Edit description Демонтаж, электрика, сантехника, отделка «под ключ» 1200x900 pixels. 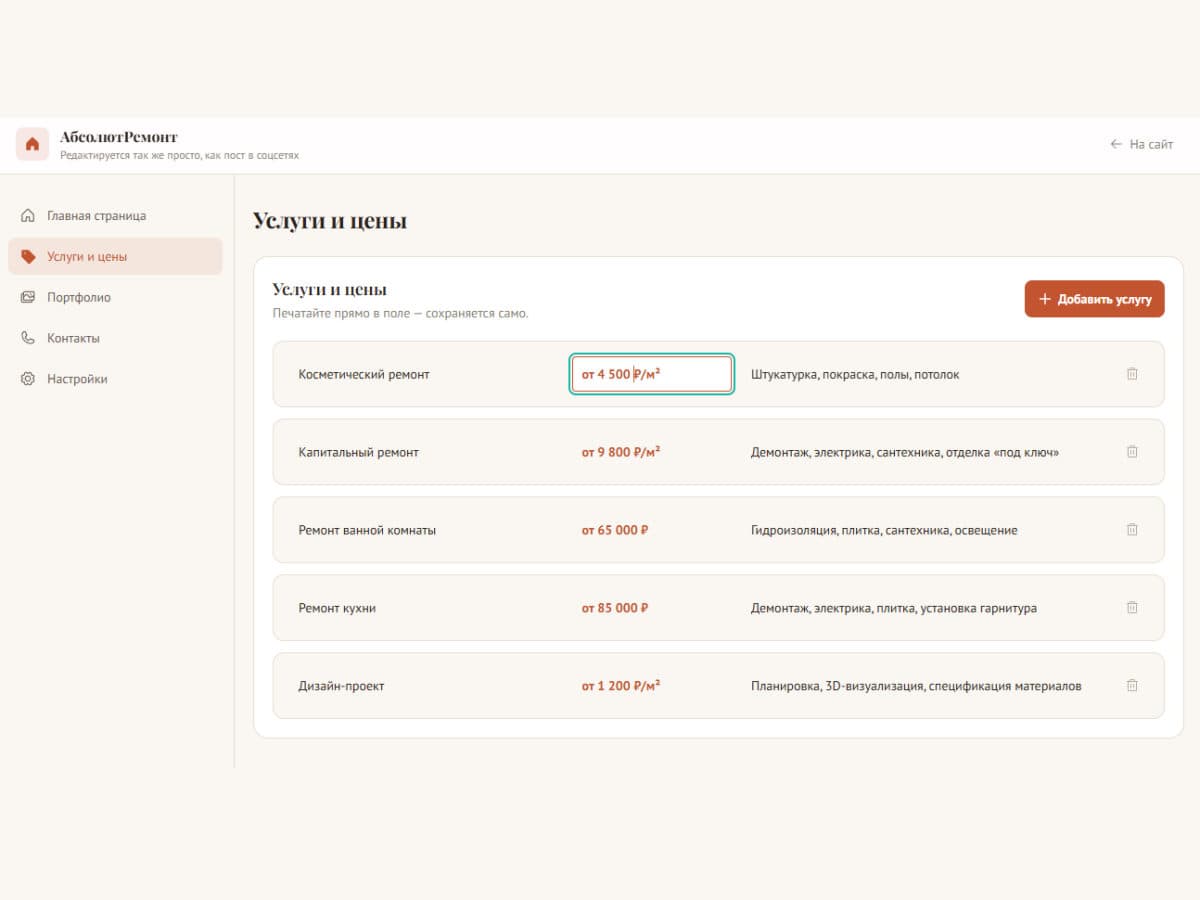(905, 452)
